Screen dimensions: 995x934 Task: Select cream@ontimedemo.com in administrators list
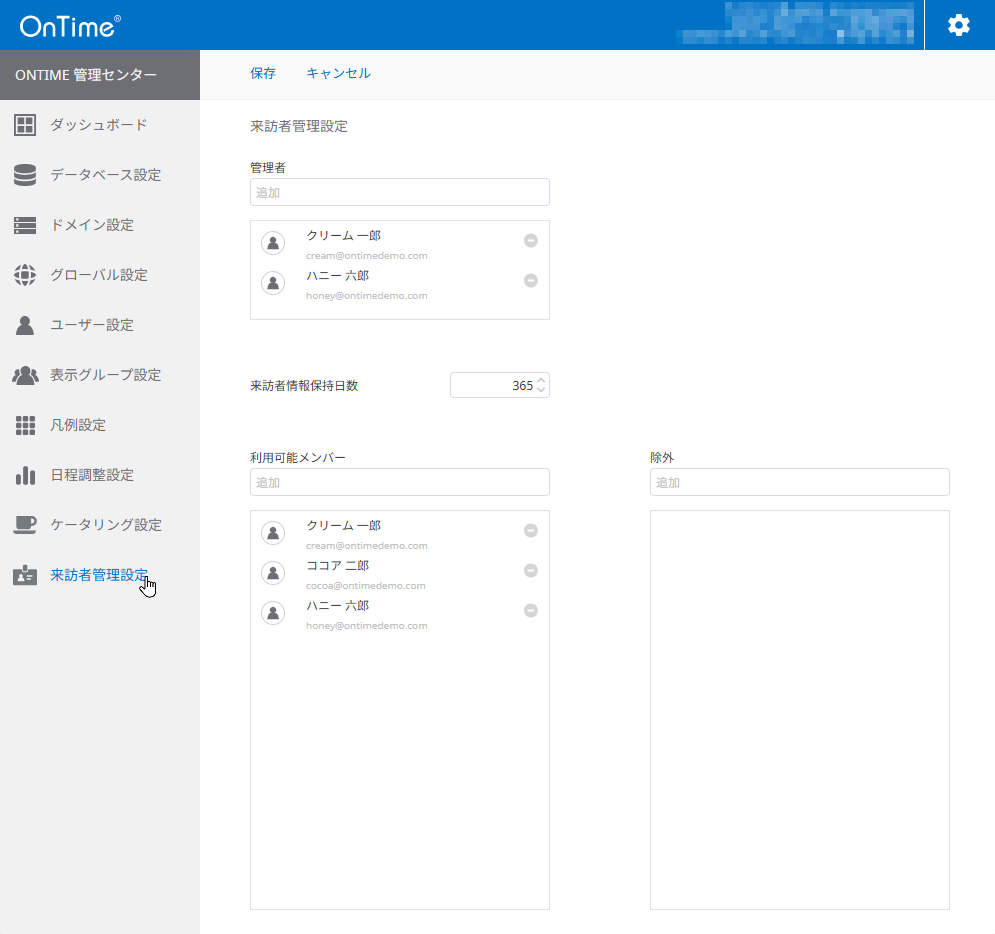(367, 256)
